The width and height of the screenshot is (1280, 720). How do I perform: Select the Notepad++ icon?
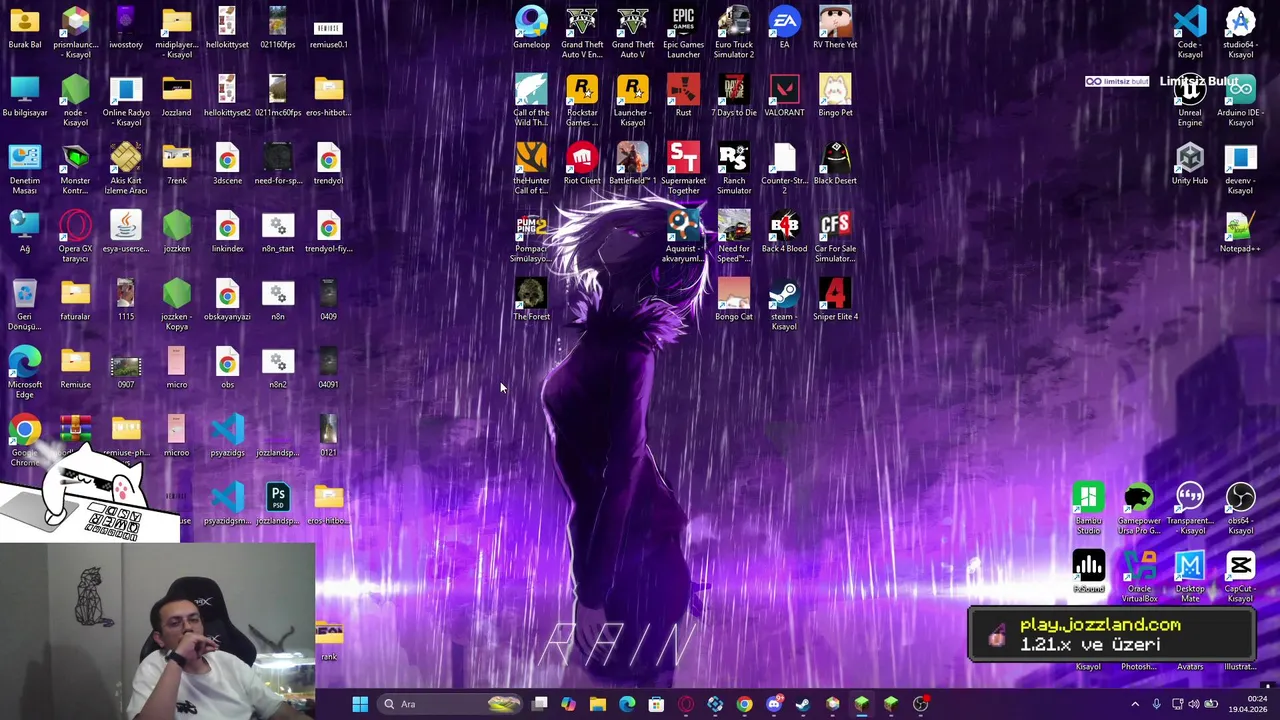pos(1240,232)
